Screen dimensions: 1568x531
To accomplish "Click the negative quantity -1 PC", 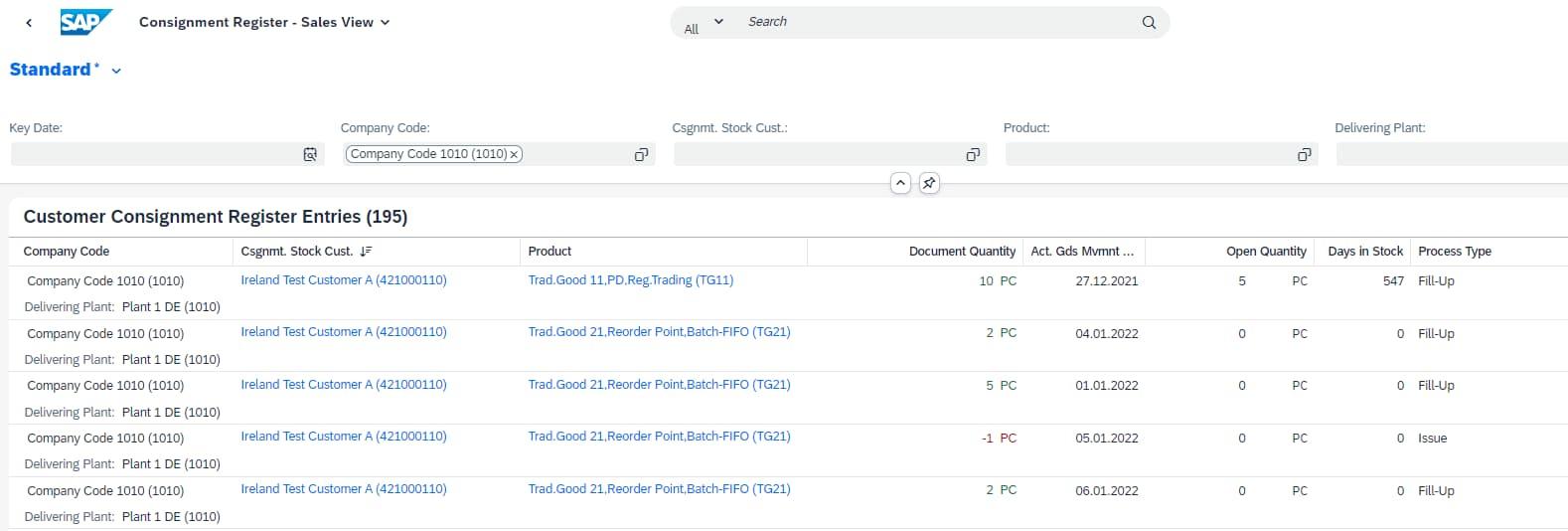I will 999,439.
